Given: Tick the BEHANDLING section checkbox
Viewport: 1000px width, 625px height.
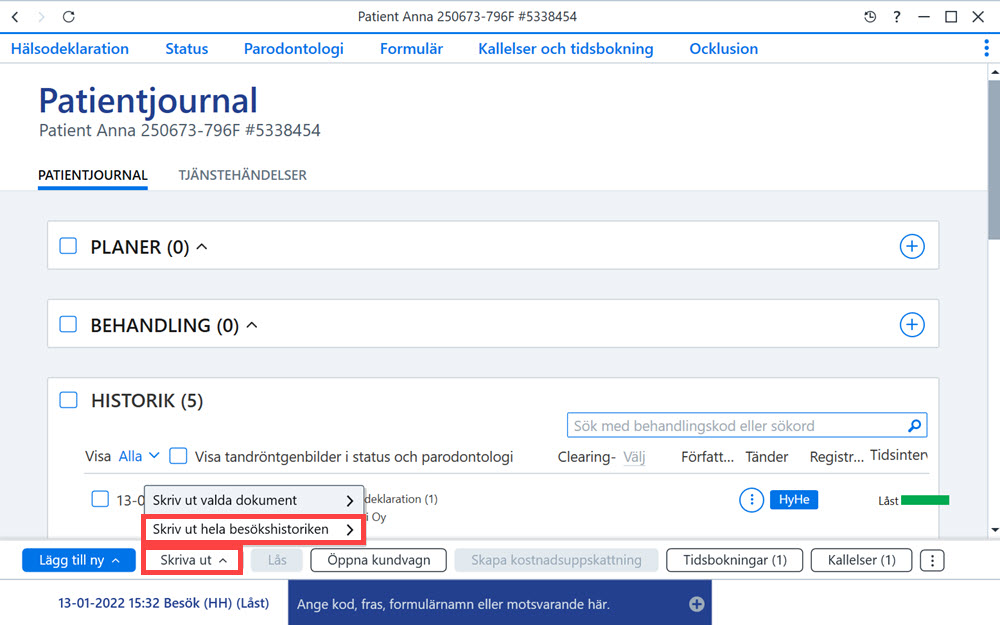Looking at the screenshot, I should (x=68, y=324).
